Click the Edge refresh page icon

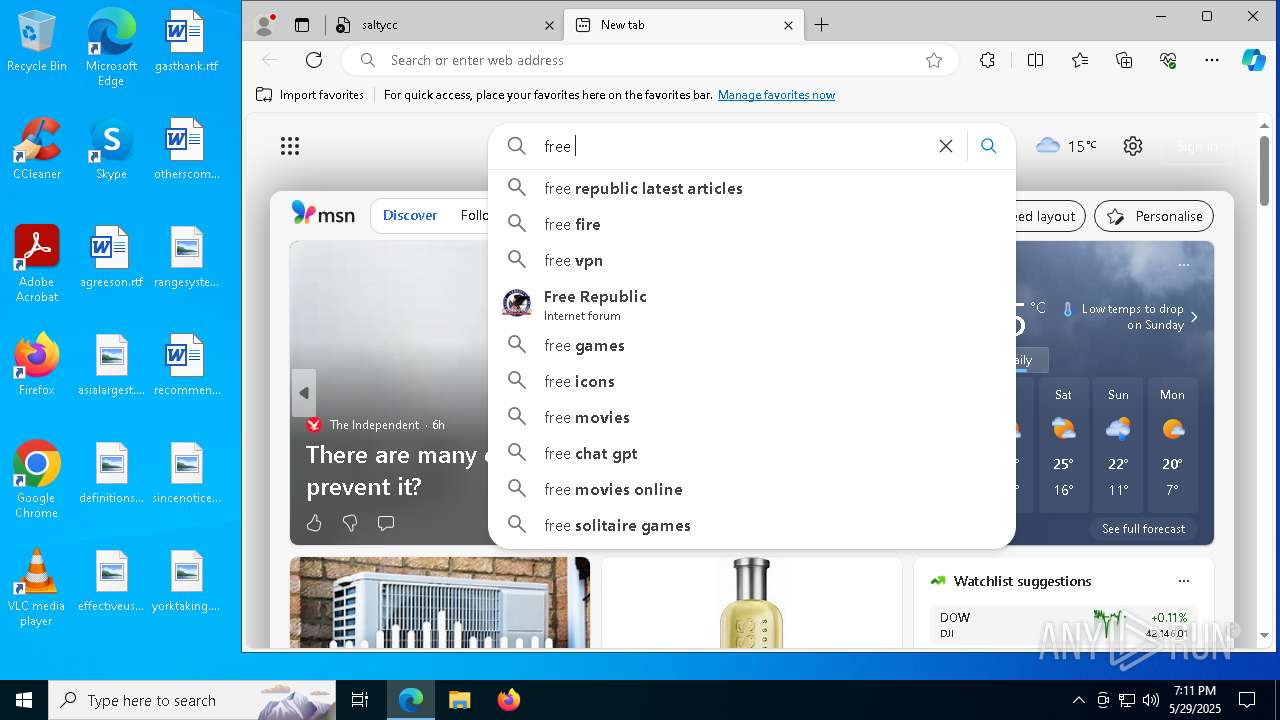314,60
